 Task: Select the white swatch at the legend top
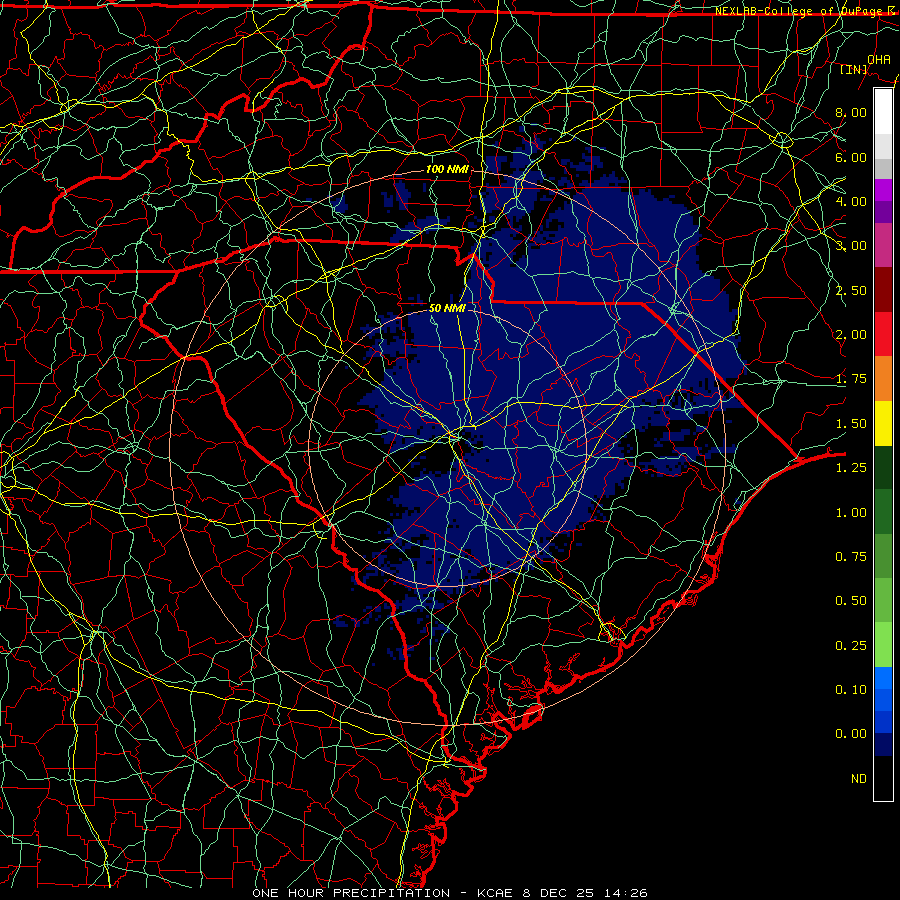883,112
